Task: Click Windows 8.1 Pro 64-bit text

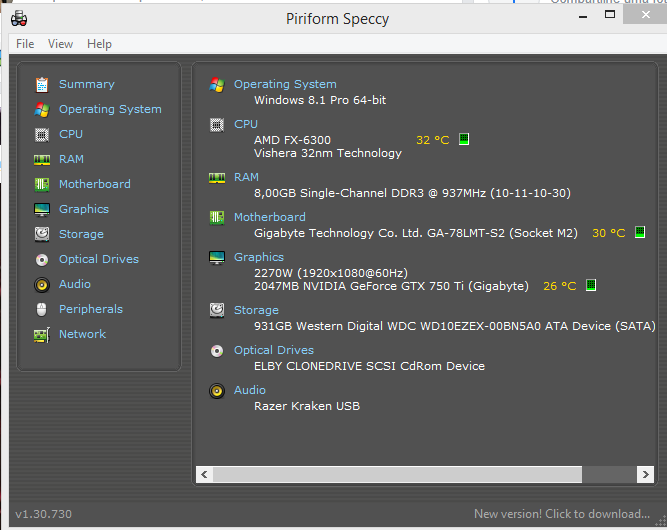Action: [320, 100]
